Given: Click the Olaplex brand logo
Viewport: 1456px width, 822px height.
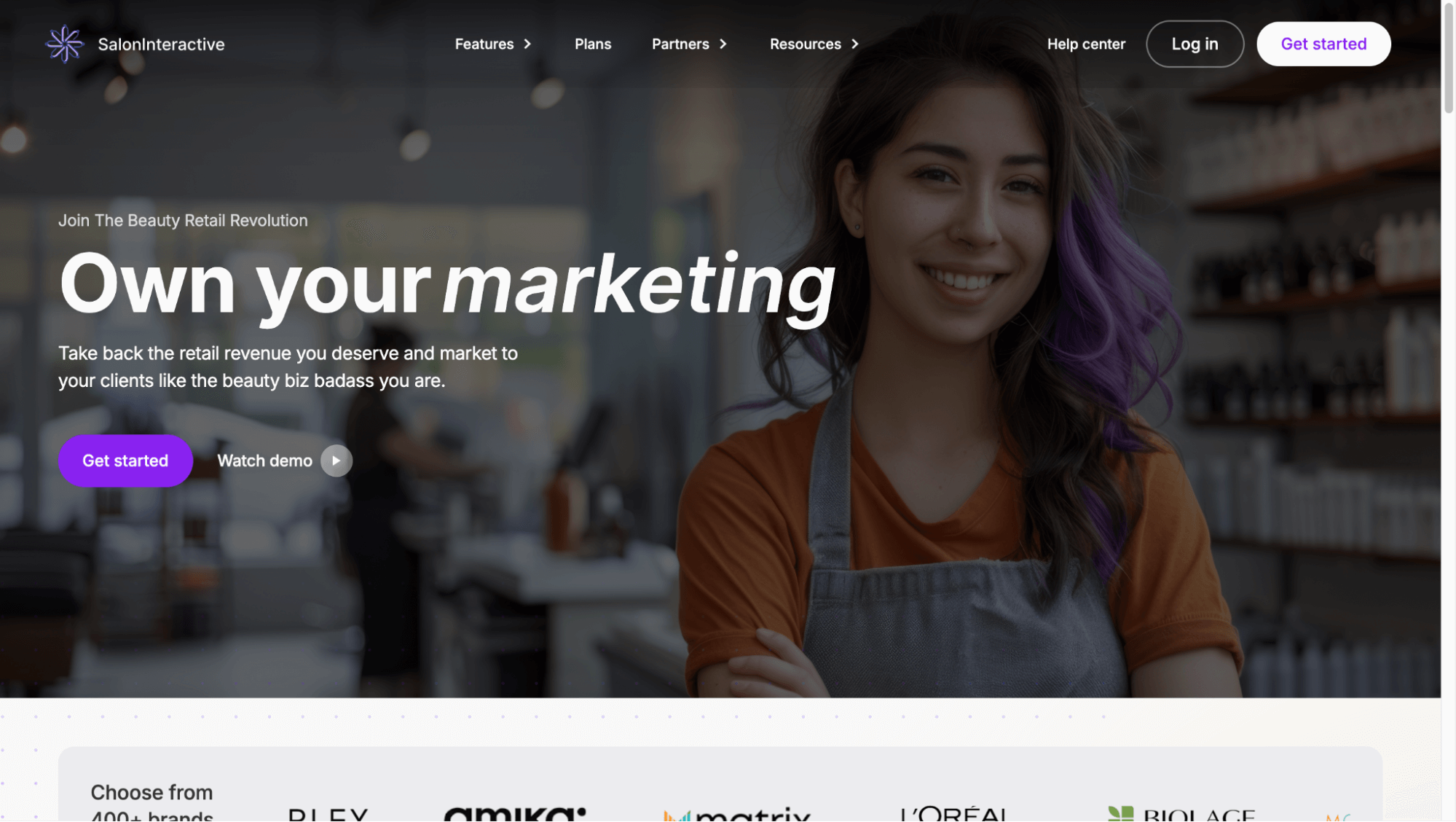Looking at the screenshot, I should 328,815.
